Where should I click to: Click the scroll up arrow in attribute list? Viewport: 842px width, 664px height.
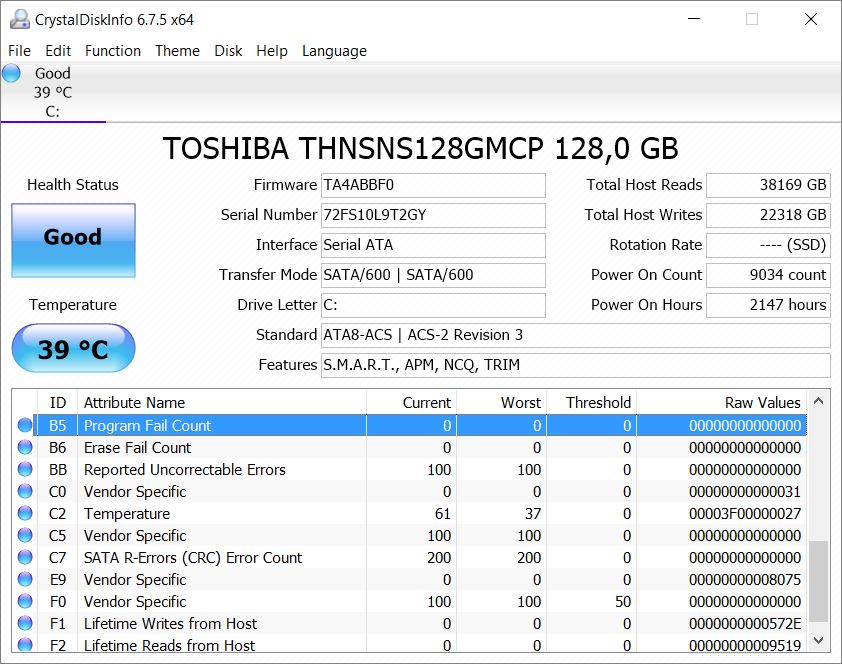pos(818,401)
